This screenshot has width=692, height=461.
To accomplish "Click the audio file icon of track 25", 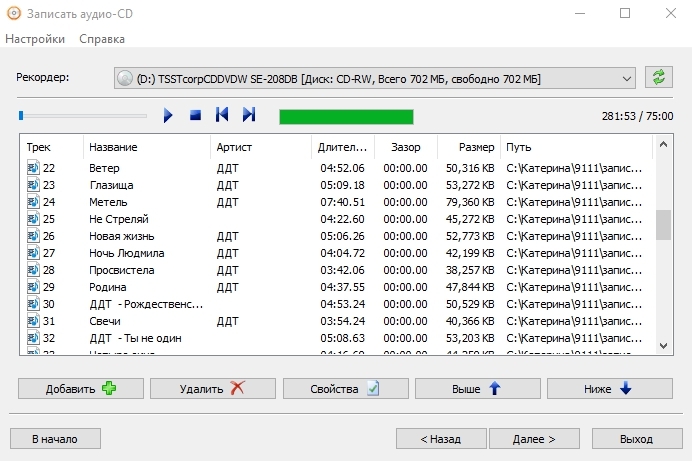I will coord(33,219).
